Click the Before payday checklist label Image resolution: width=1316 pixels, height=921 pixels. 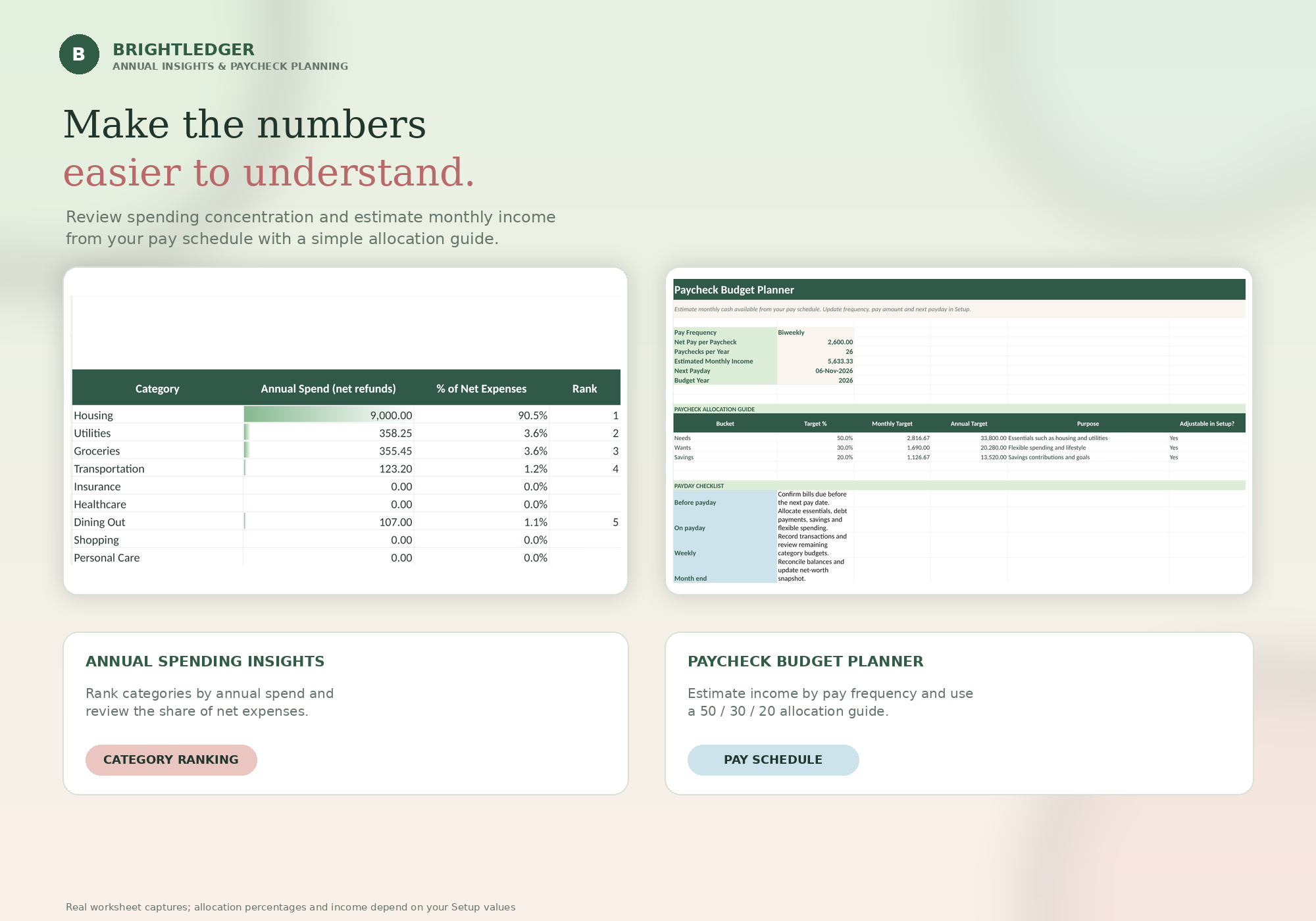[x=695, y=503]
